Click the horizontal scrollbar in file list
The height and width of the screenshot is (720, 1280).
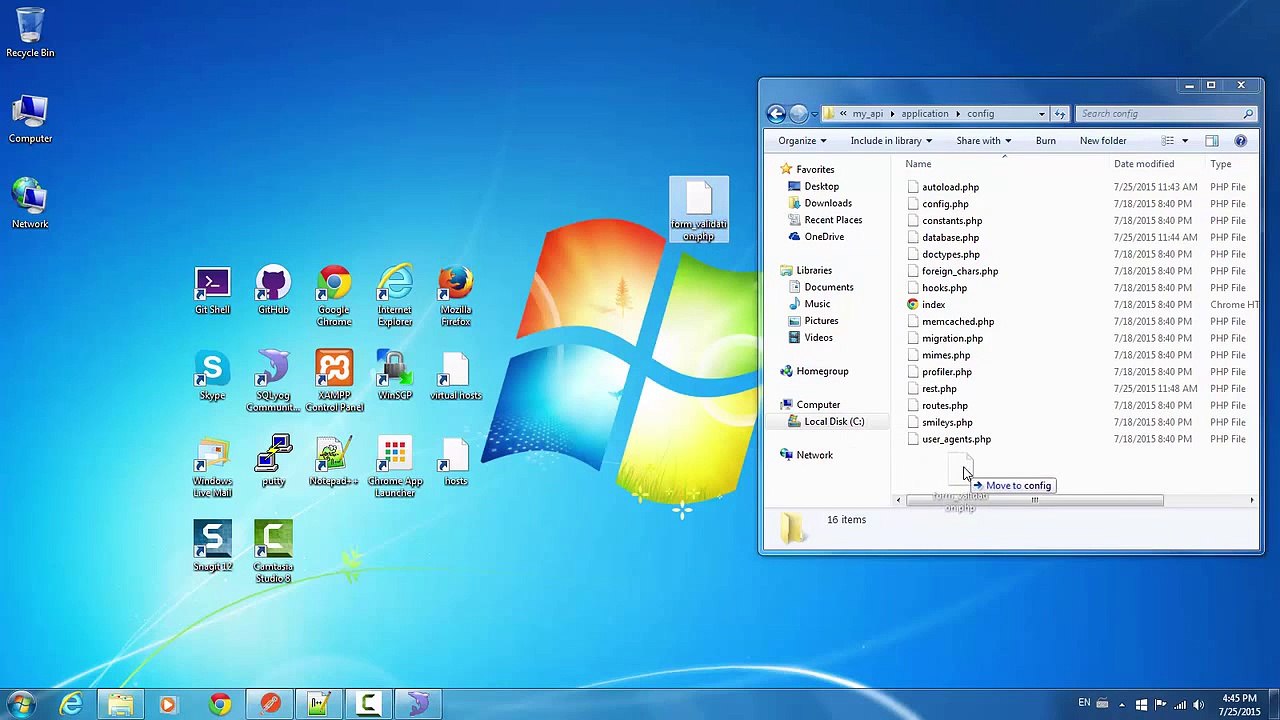(1035, 500)
